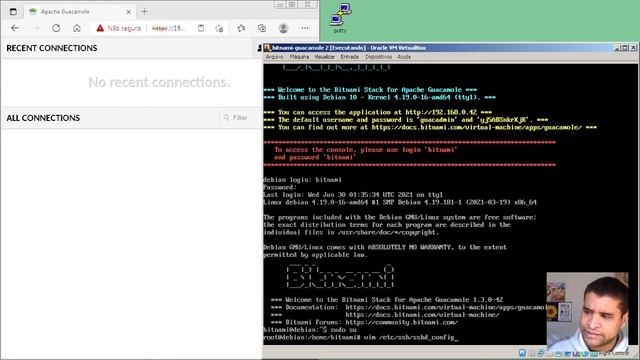Click the 'debian login: bitnami' line
This screenshot has height=360, width=640.
pyautogui.click(x=302, y=180)
